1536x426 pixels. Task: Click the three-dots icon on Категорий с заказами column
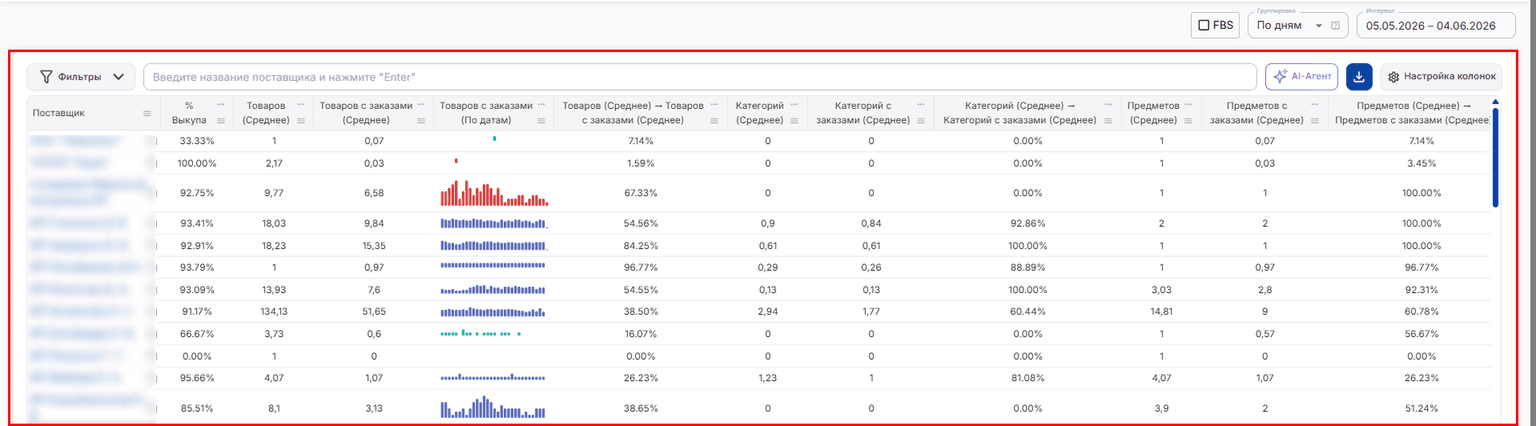click(x=922, y=104)
